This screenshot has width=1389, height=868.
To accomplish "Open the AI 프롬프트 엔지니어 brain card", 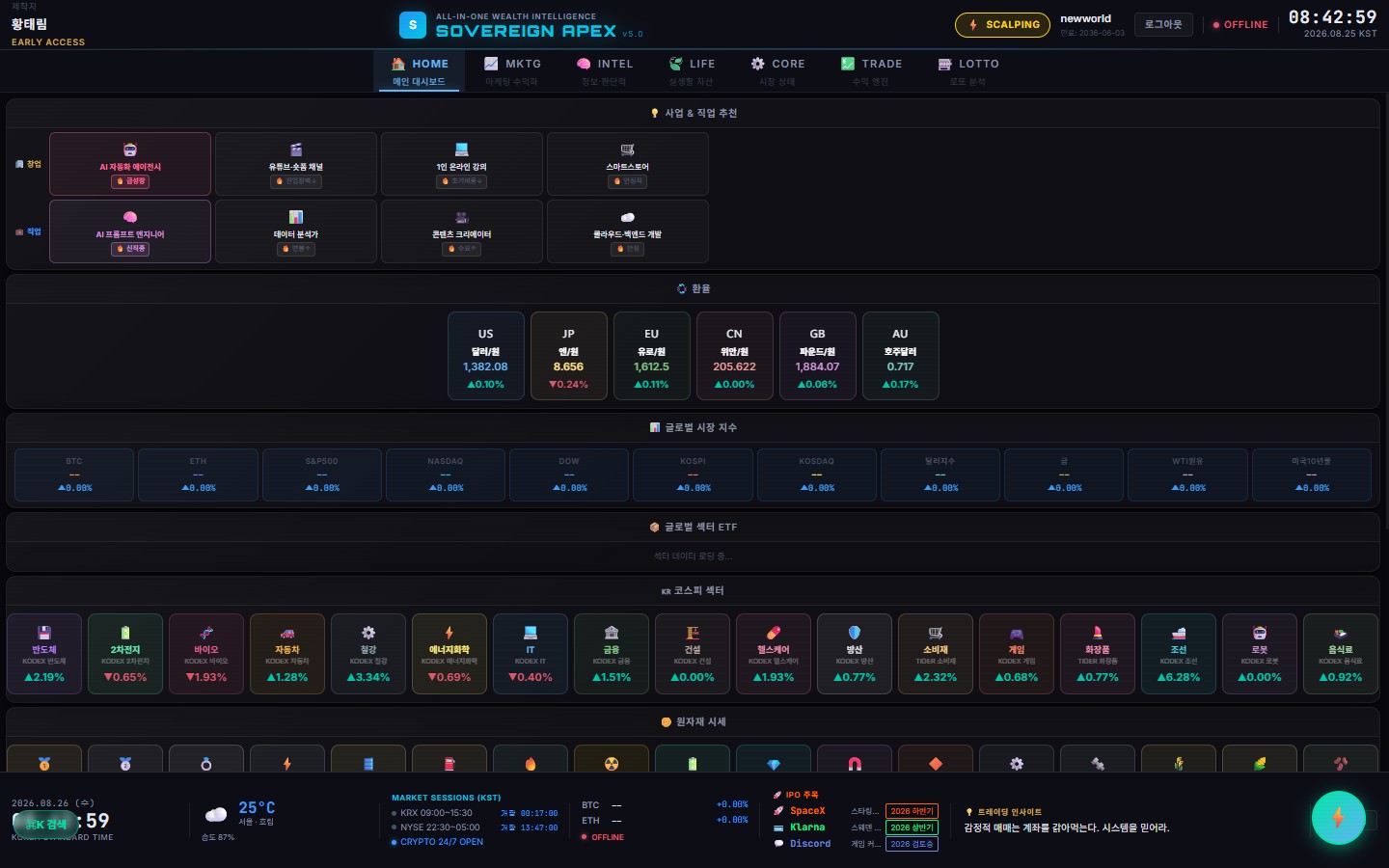I will pyautogui.click(x=130, y=231).
